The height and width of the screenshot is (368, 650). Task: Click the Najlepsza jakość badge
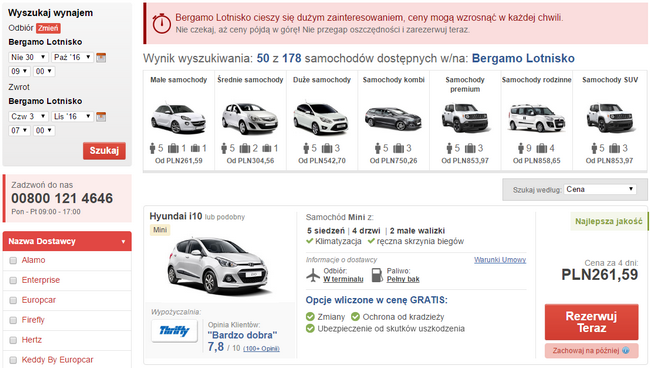click(609, 221)
